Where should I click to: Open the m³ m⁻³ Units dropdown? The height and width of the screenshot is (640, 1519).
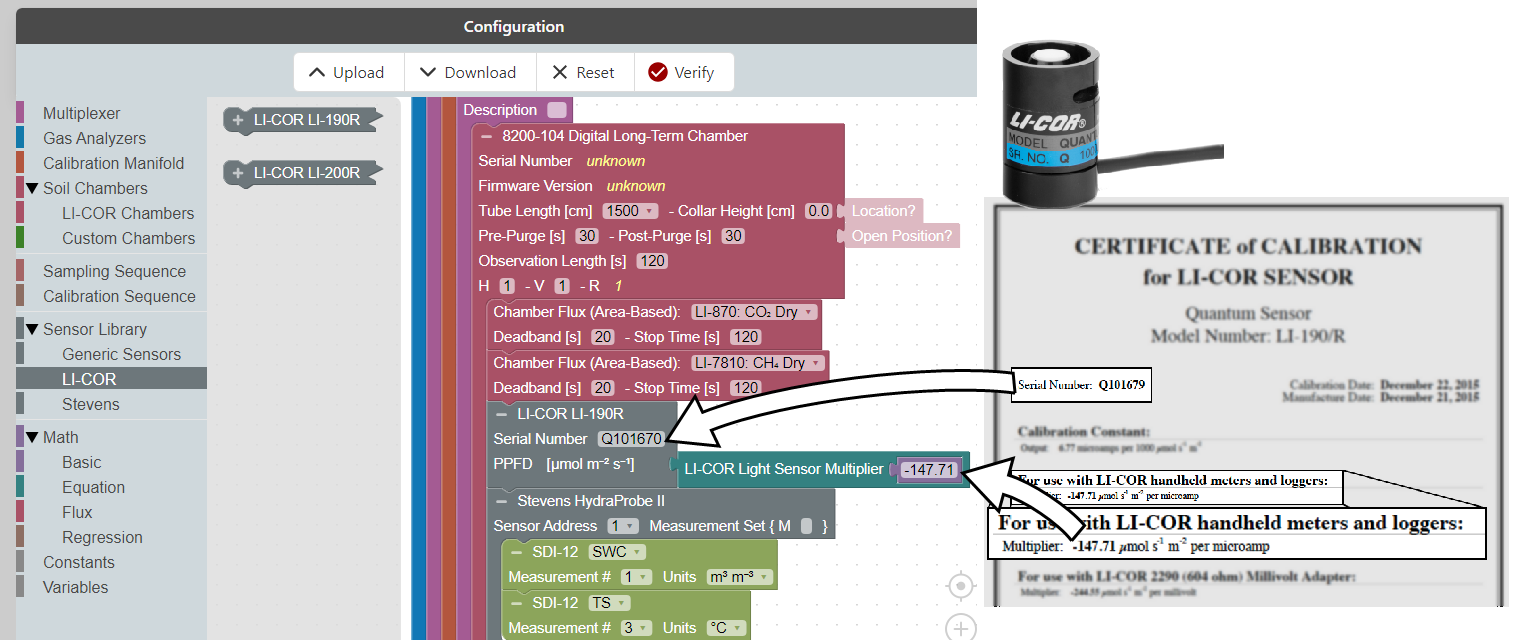(739, 577)
